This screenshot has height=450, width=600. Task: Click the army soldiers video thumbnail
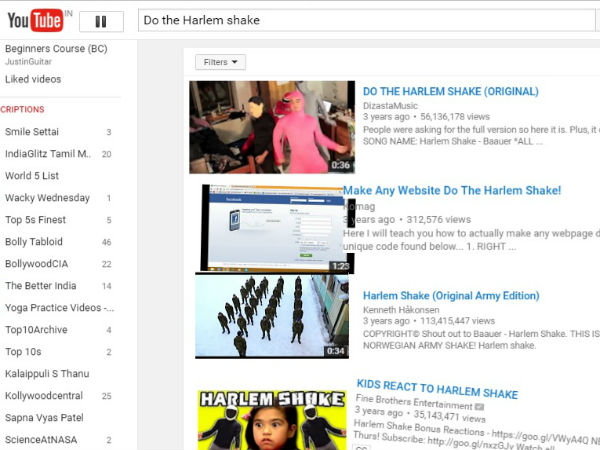tap(272, 317)
